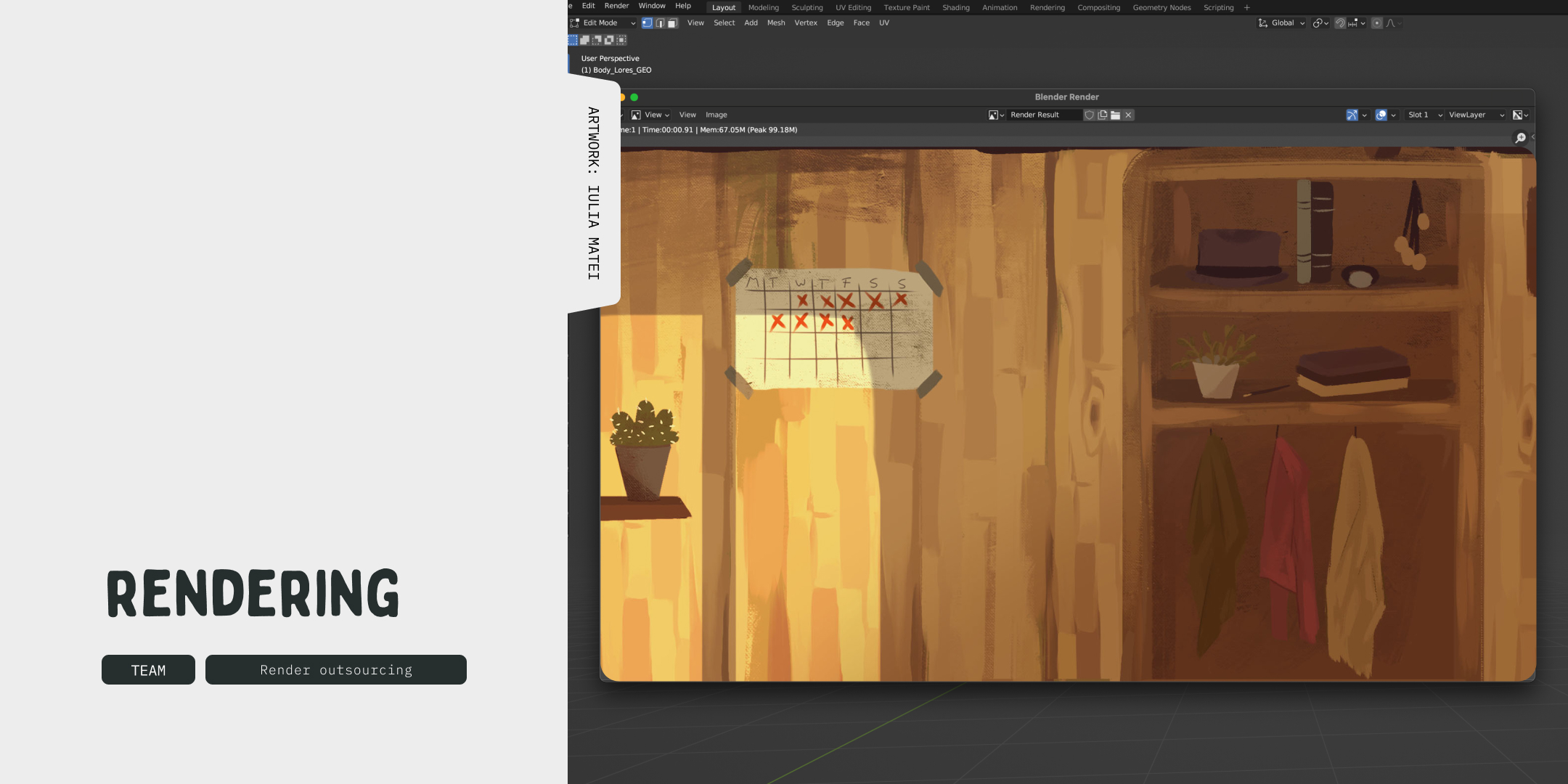
Task: Toggle fake user shield icon
Action: point(1090,115)
